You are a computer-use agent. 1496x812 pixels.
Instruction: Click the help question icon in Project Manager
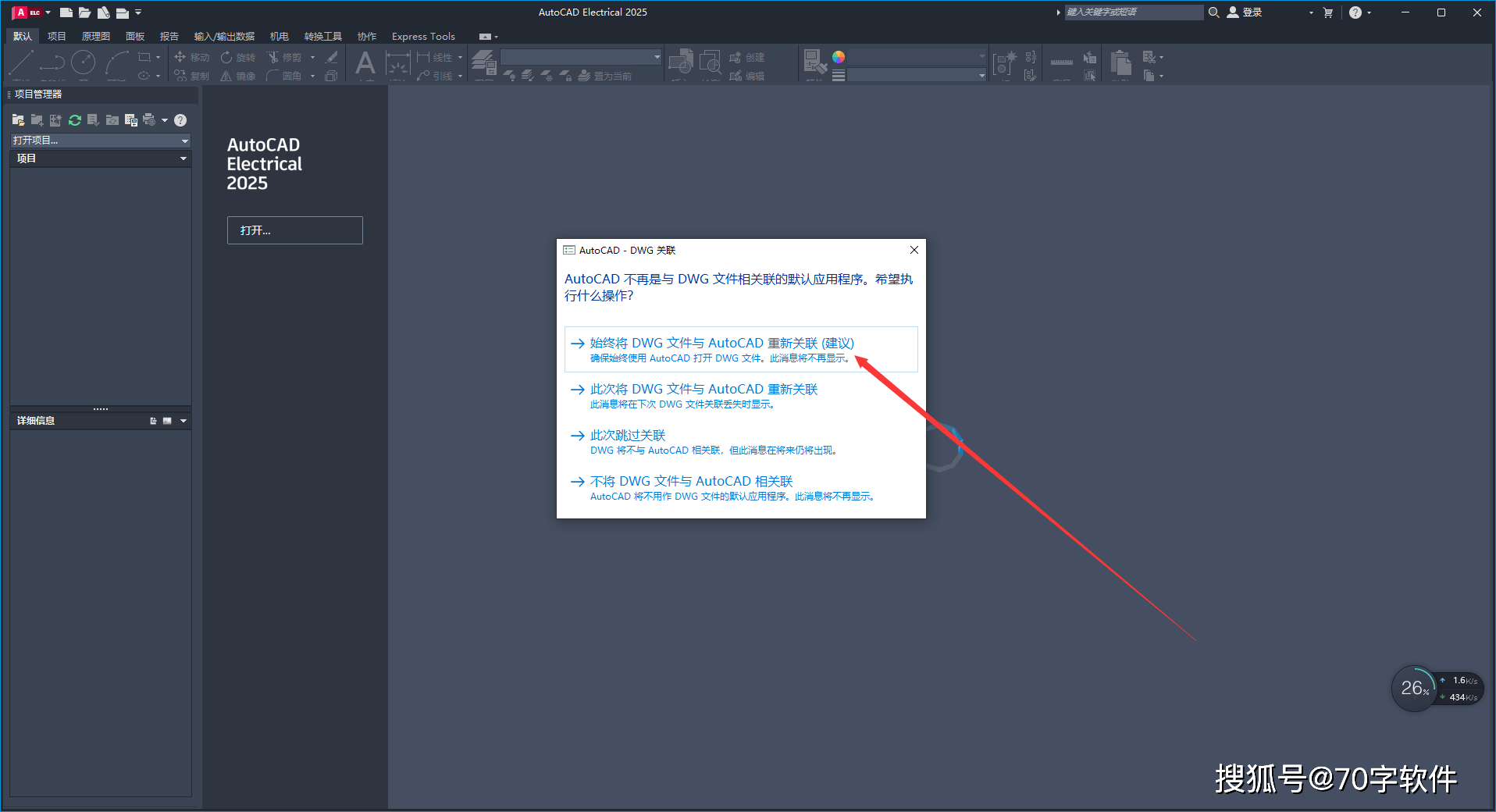(x=180, y=120)
